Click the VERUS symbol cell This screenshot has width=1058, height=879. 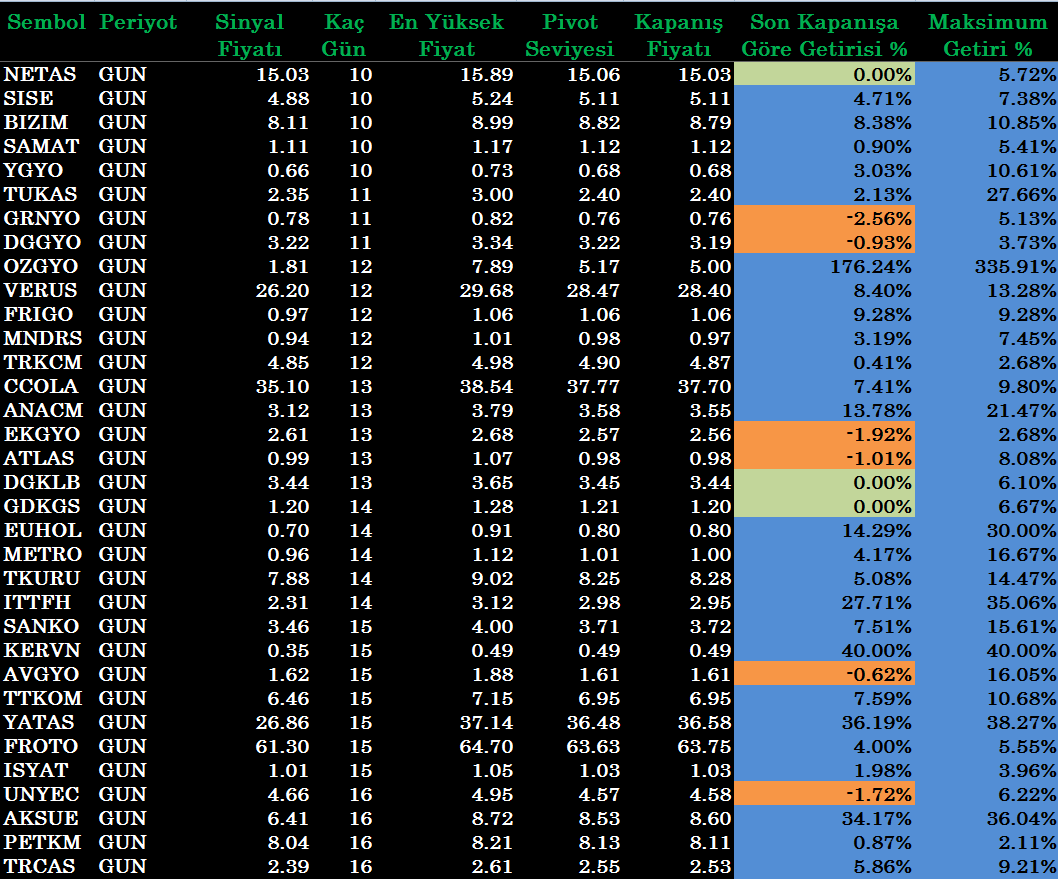click(40, 290)
